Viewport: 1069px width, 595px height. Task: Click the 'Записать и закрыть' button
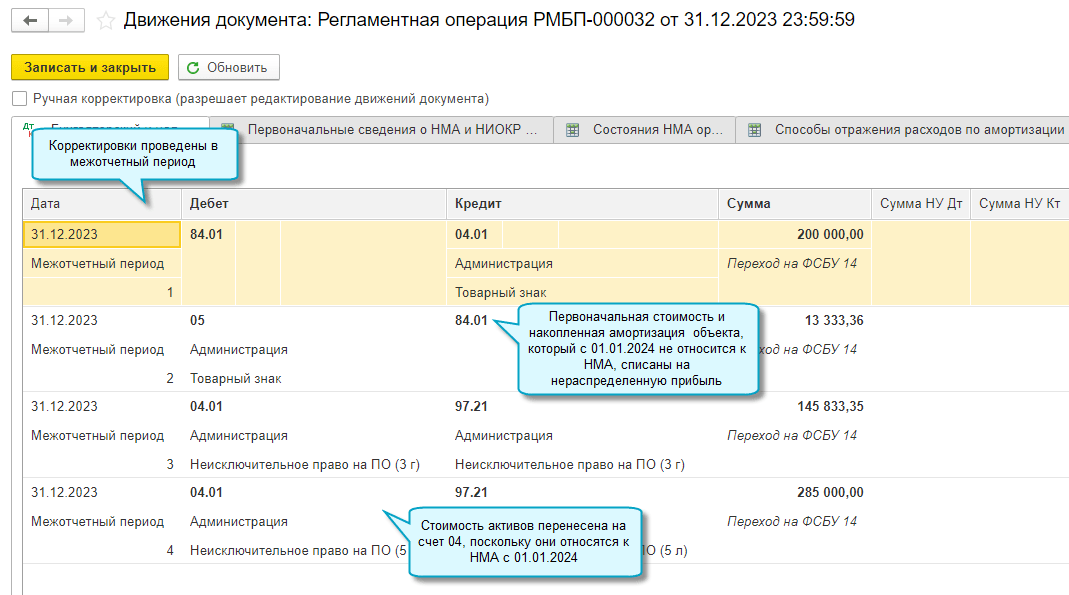(90, 67)
